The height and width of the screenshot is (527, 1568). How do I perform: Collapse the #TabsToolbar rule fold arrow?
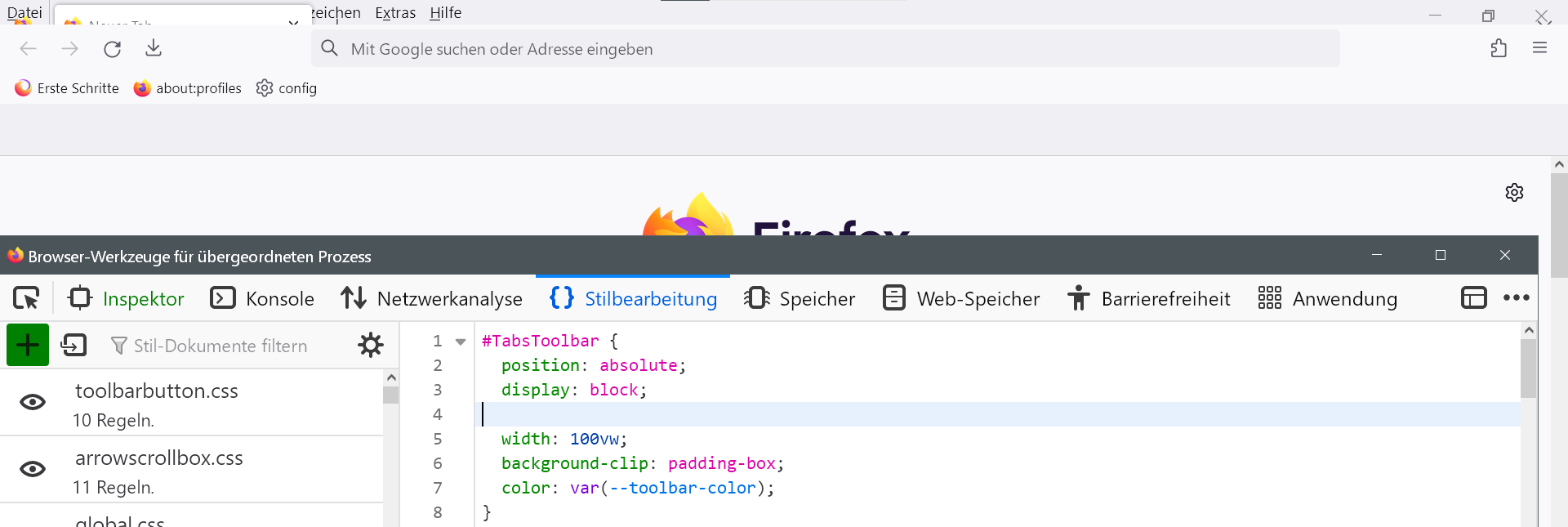point(461,342)
